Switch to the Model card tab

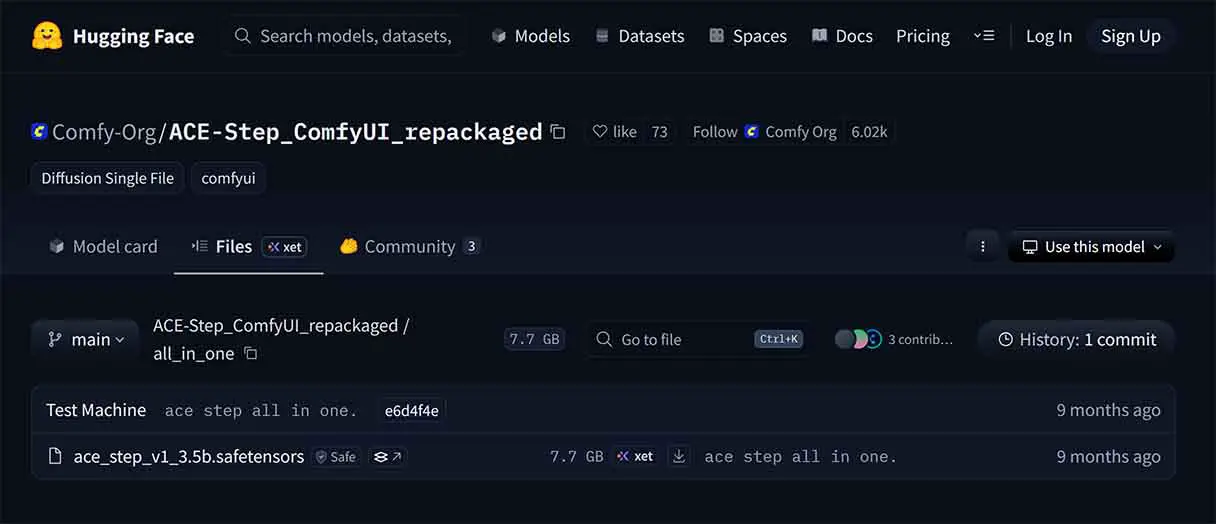pyautogui.click(x=104, y=247)
